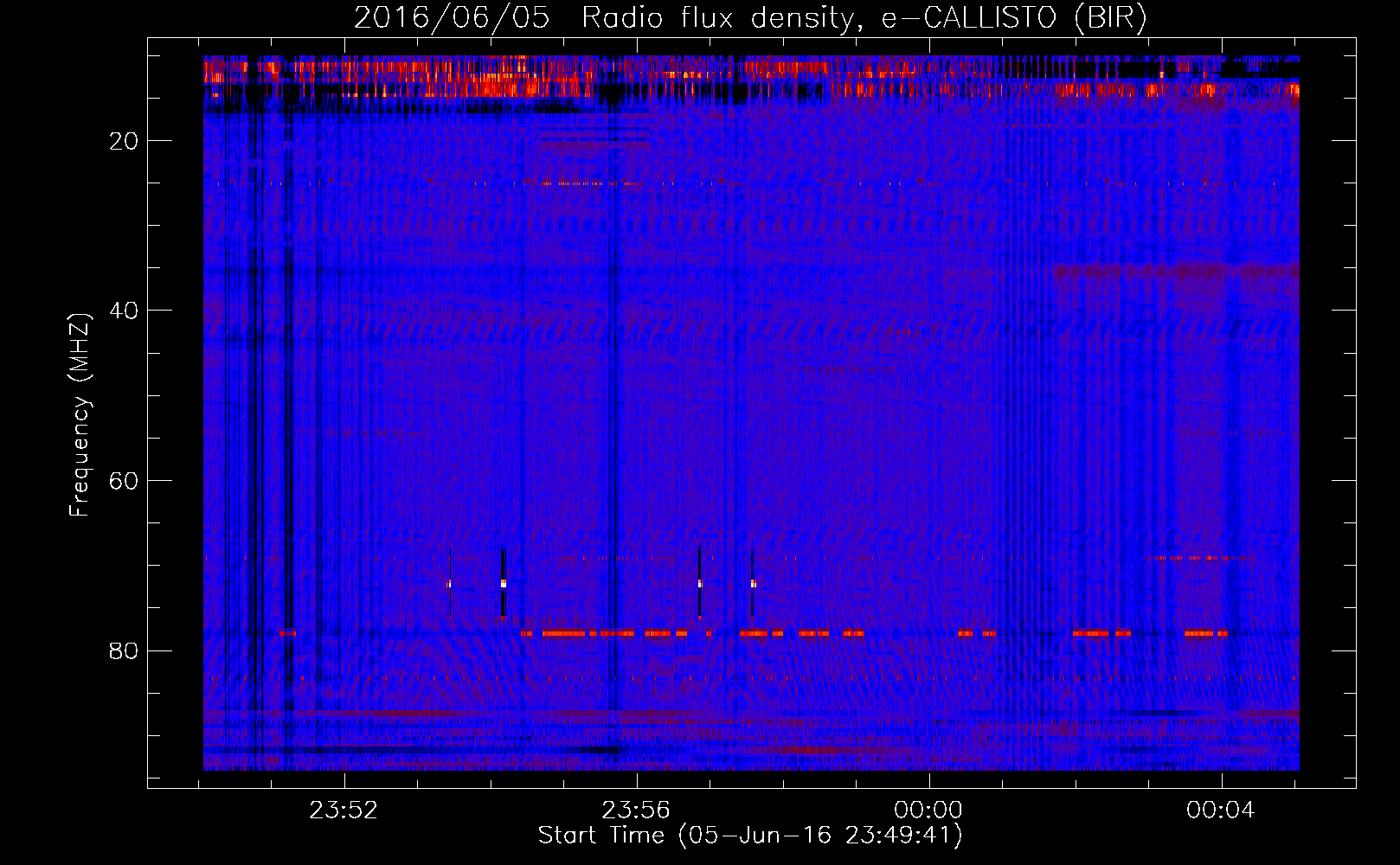Screen dimensions: 1400x865
Task: Click the 60 frequency tick label
Action: click(124, 481)
